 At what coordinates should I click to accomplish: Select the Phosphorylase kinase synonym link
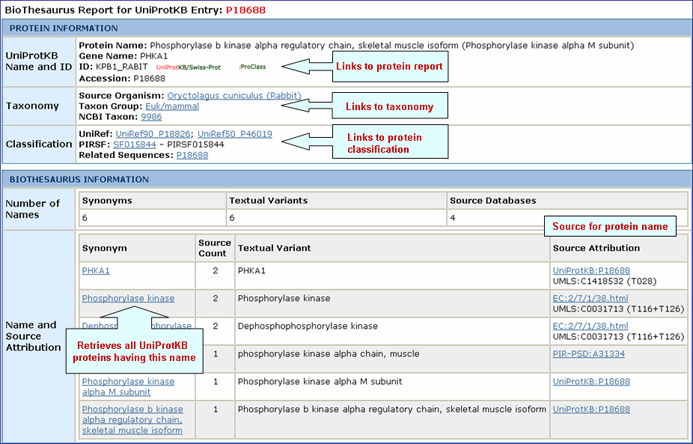tap(128, 298)
